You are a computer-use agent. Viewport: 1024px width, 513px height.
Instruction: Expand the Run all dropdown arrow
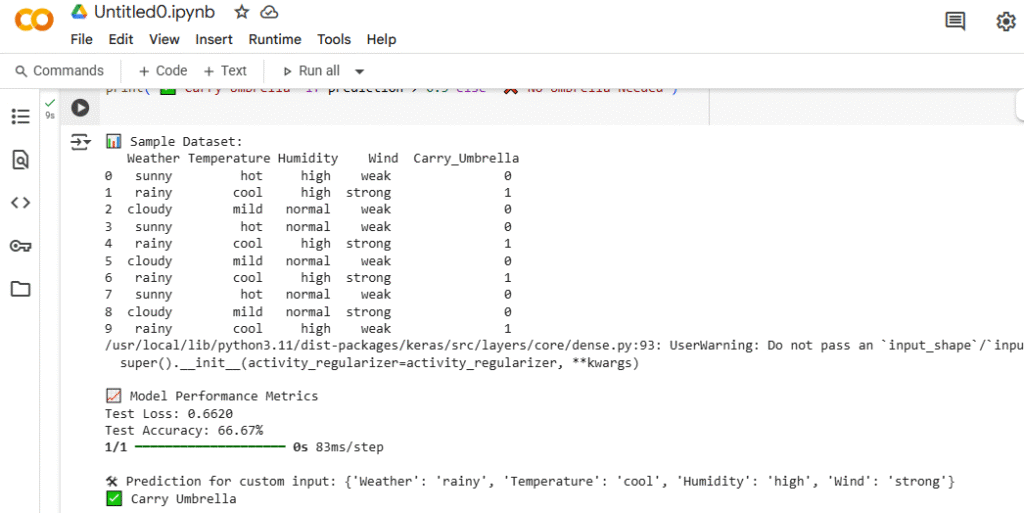point(360,71)
